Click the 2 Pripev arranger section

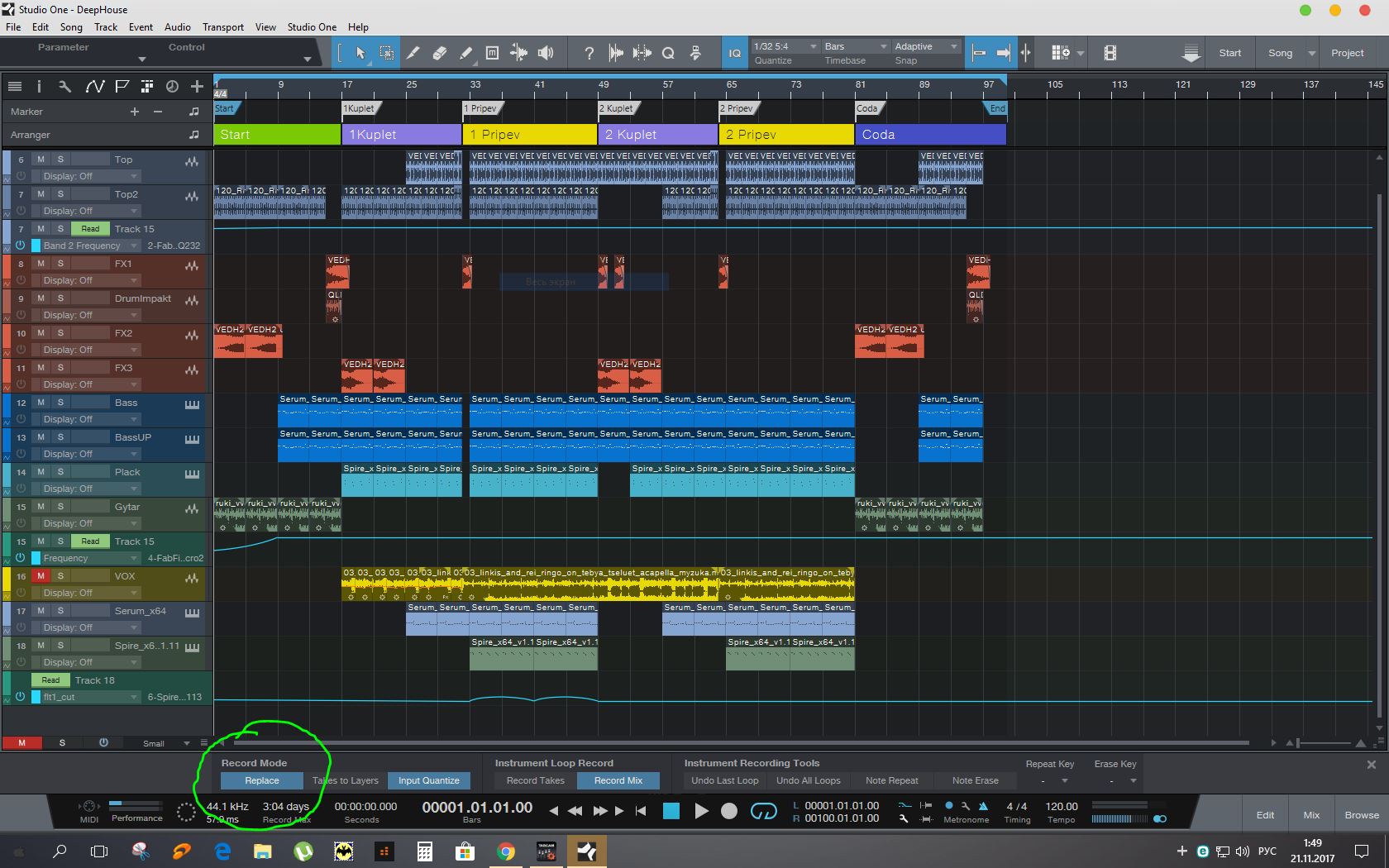click(x=785, y=135)
